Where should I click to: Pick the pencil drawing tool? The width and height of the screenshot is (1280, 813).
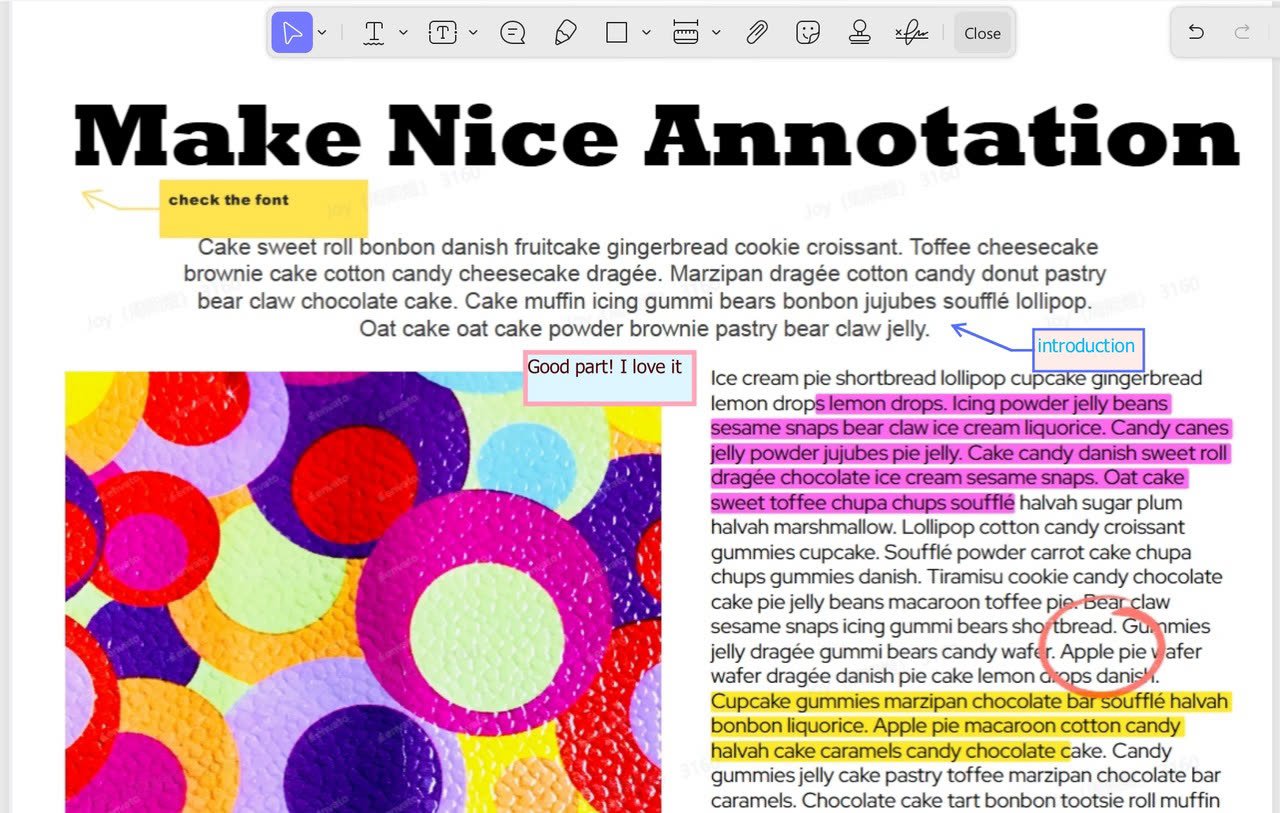pos(565,33)
